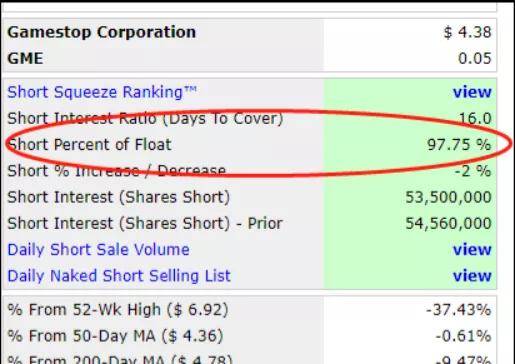Click view next to Daily Naked Short Selling List
The image size is (515, 364).
coord(472,276)
